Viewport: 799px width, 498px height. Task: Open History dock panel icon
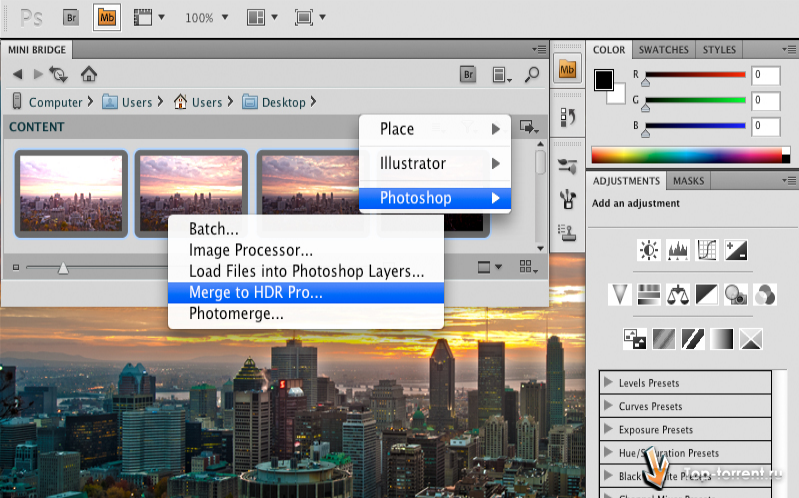(567, 117)
